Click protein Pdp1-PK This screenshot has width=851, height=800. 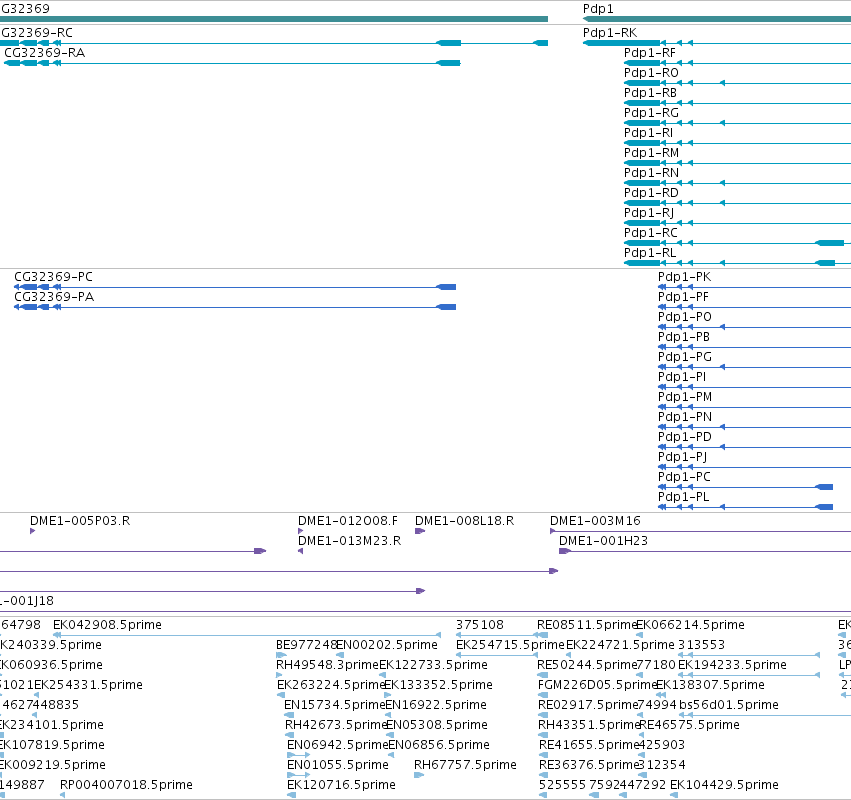click(684, 277)
